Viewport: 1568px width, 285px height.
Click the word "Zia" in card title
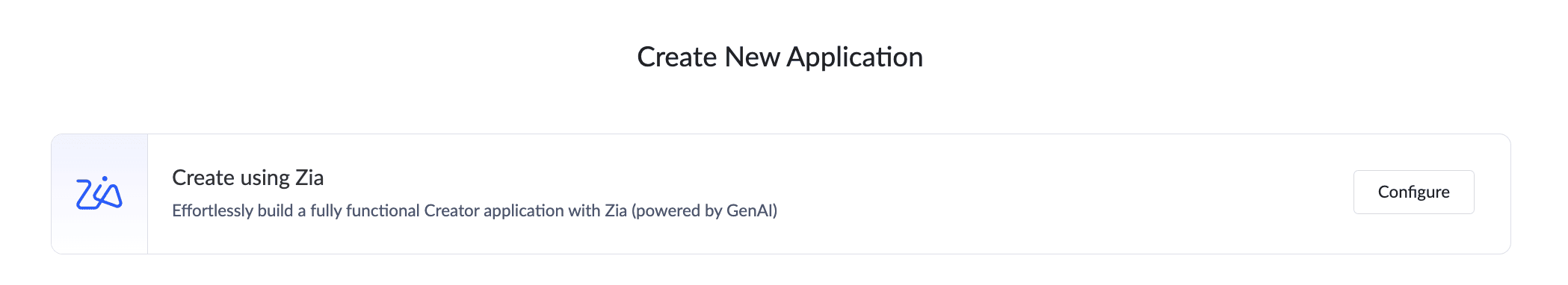(309, 178)
